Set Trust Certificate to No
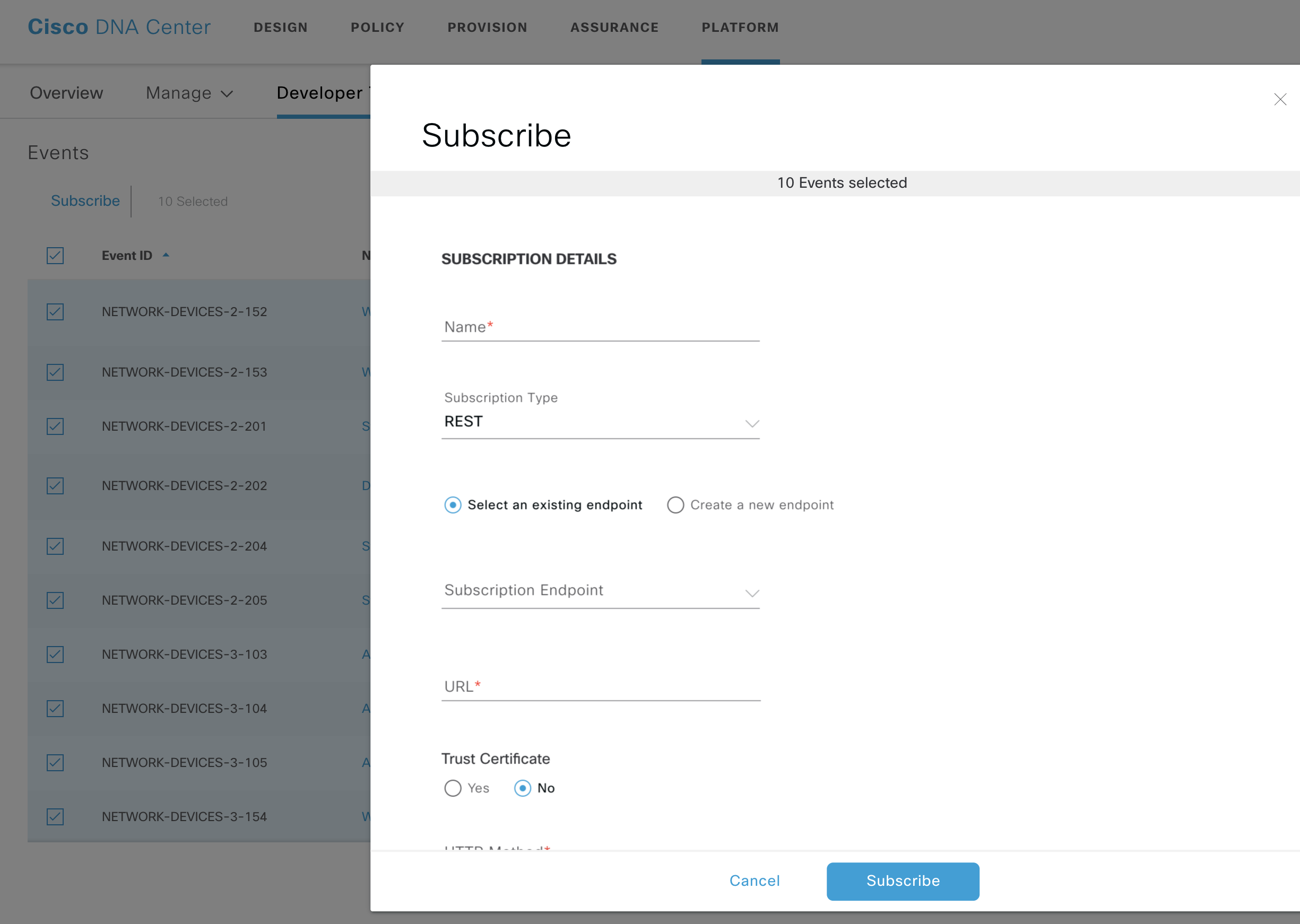The width and height of the screenshot is (1300, 924). (x=522, y=788)
